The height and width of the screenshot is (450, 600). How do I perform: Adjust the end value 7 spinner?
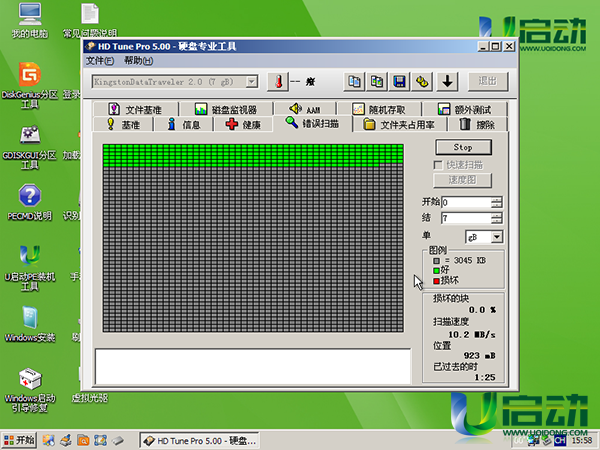tap(496, 218)
